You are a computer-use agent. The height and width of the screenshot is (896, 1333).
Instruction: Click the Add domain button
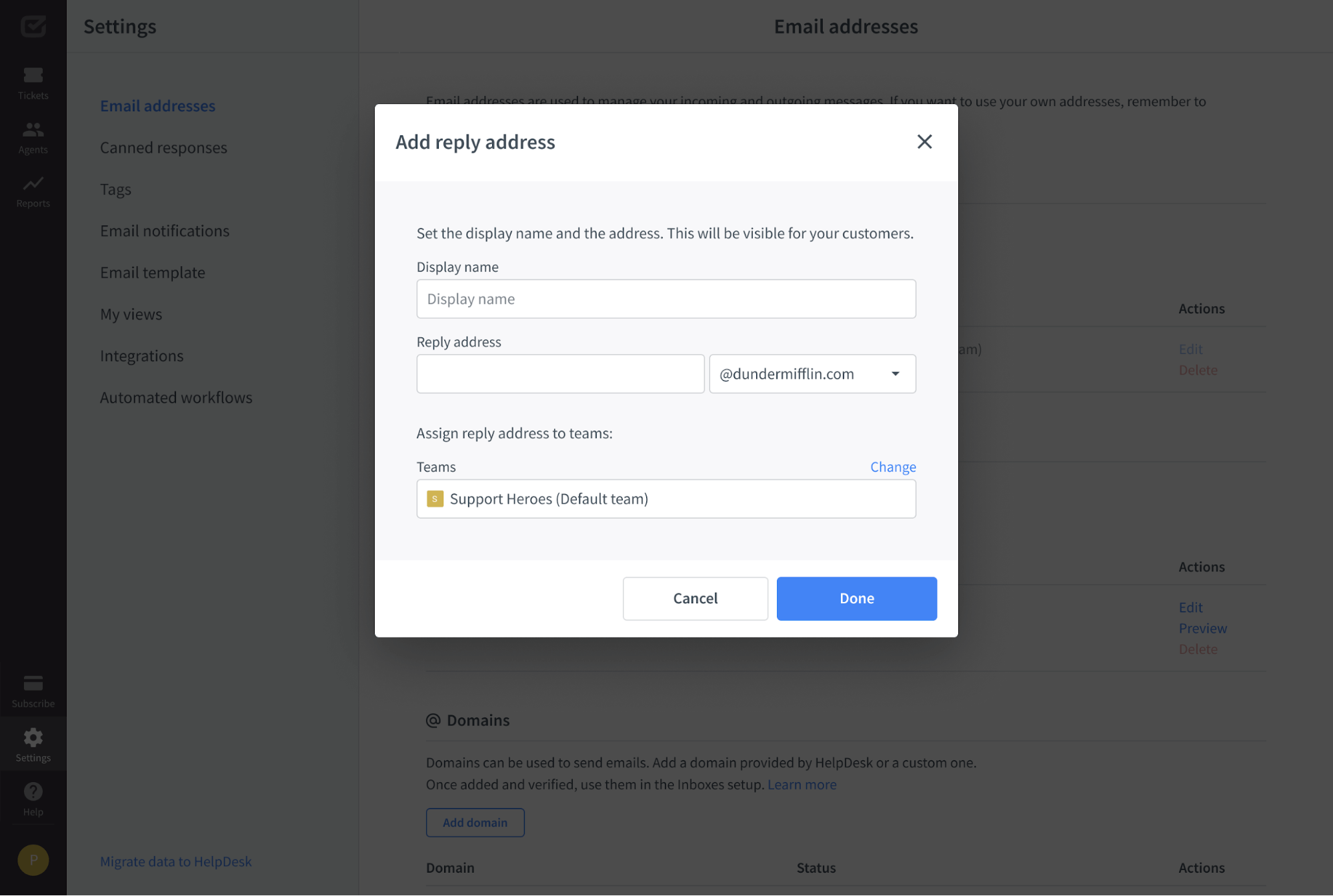[x=475, y=822]
